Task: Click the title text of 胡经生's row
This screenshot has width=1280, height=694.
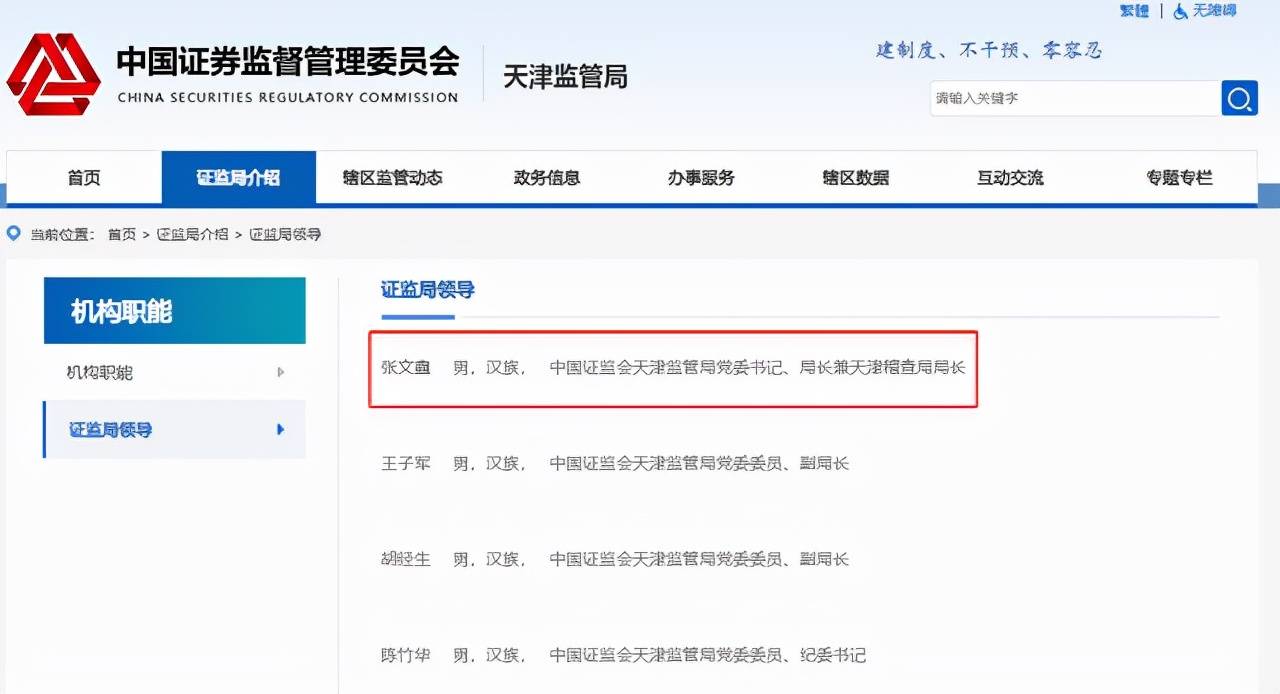Action: point(699,559)
